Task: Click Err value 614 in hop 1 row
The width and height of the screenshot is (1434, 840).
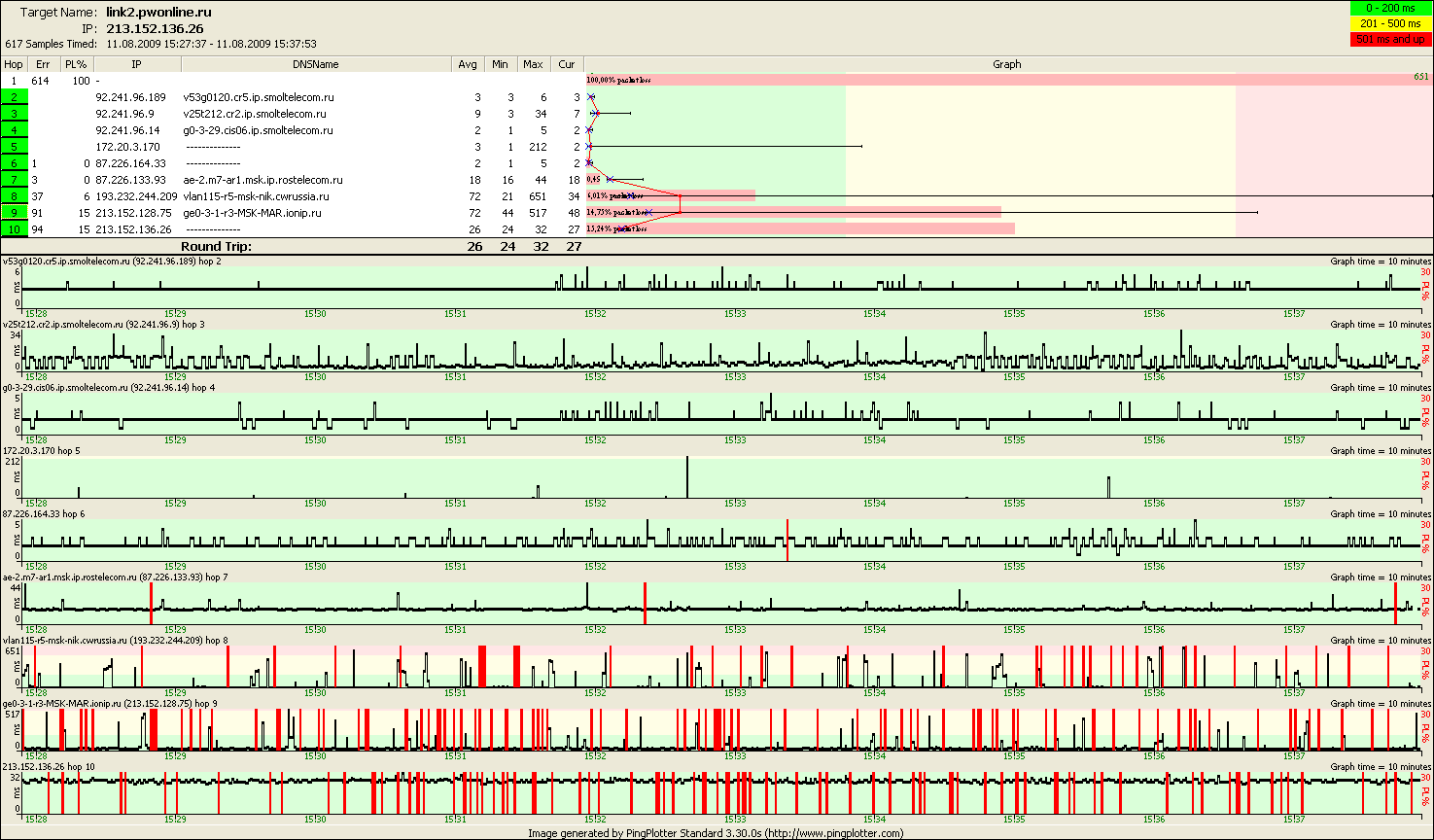Action: click(40, 81)
